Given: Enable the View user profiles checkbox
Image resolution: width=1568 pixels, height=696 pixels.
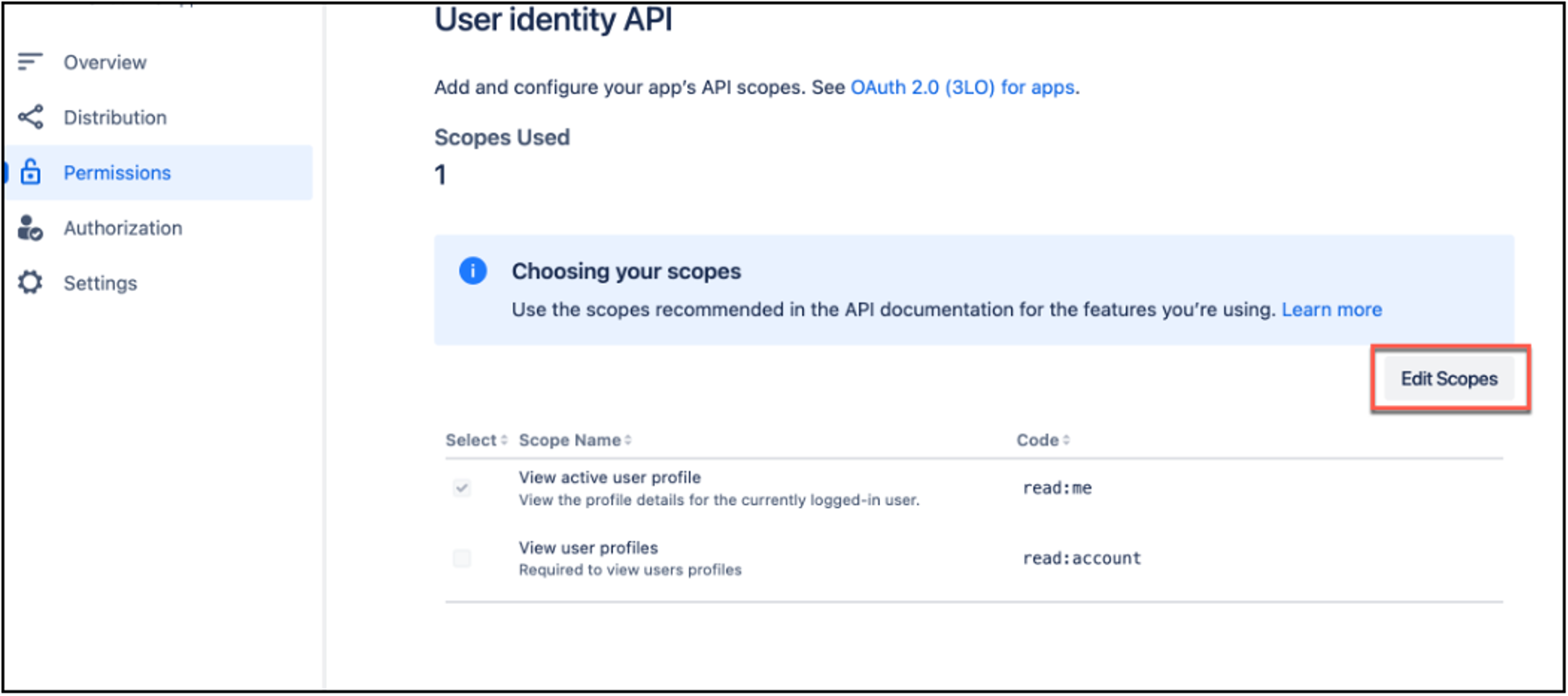Looking at the screenshot, I should (x=462, y=558).
